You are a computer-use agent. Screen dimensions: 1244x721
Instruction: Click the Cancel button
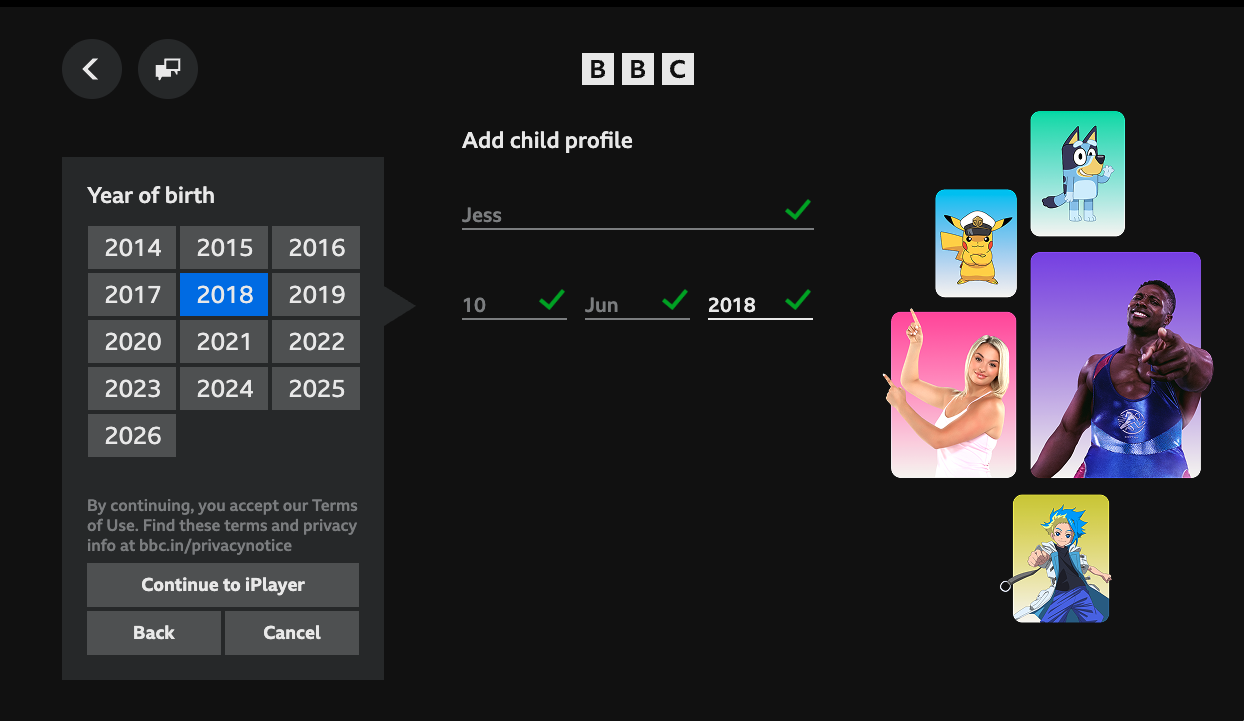[292, 633]
